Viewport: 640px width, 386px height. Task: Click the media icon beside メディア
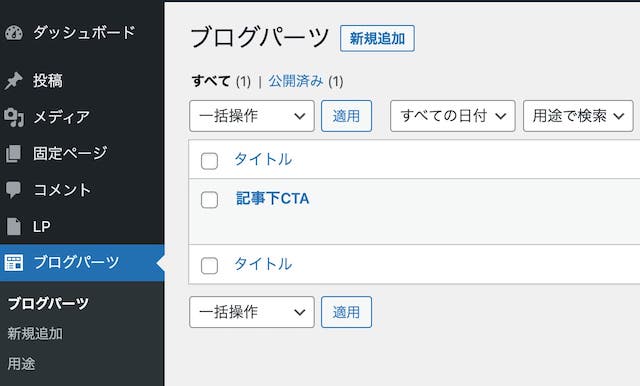tap(14, 118)
